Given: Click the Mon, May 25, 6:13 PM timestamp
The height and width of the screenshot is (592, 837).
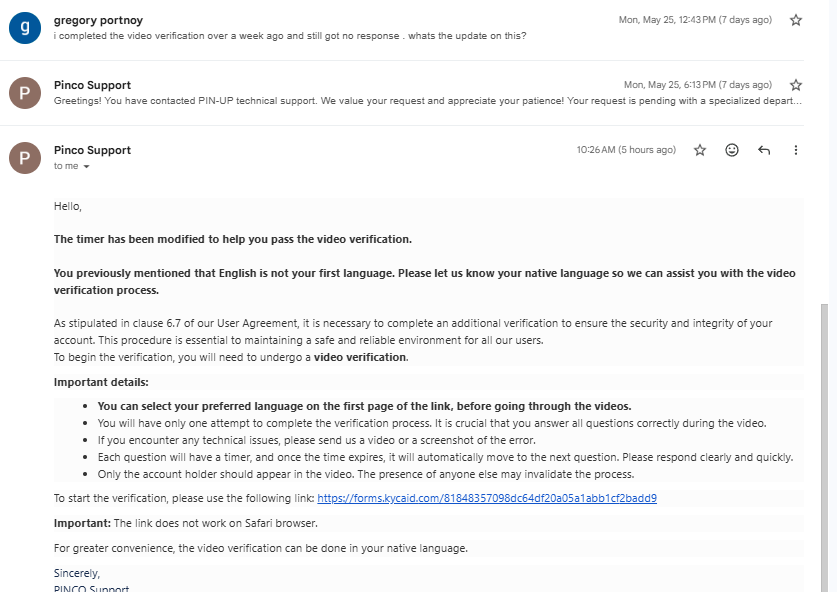Looking at the screenshot, I should click(x=698, y=85).
